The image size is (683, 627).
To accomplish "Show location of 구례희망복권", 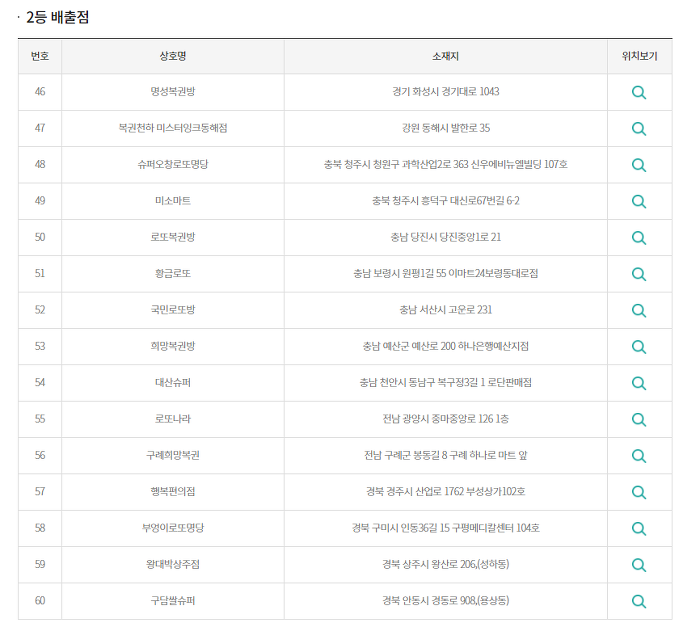I will tap(639, 456).
